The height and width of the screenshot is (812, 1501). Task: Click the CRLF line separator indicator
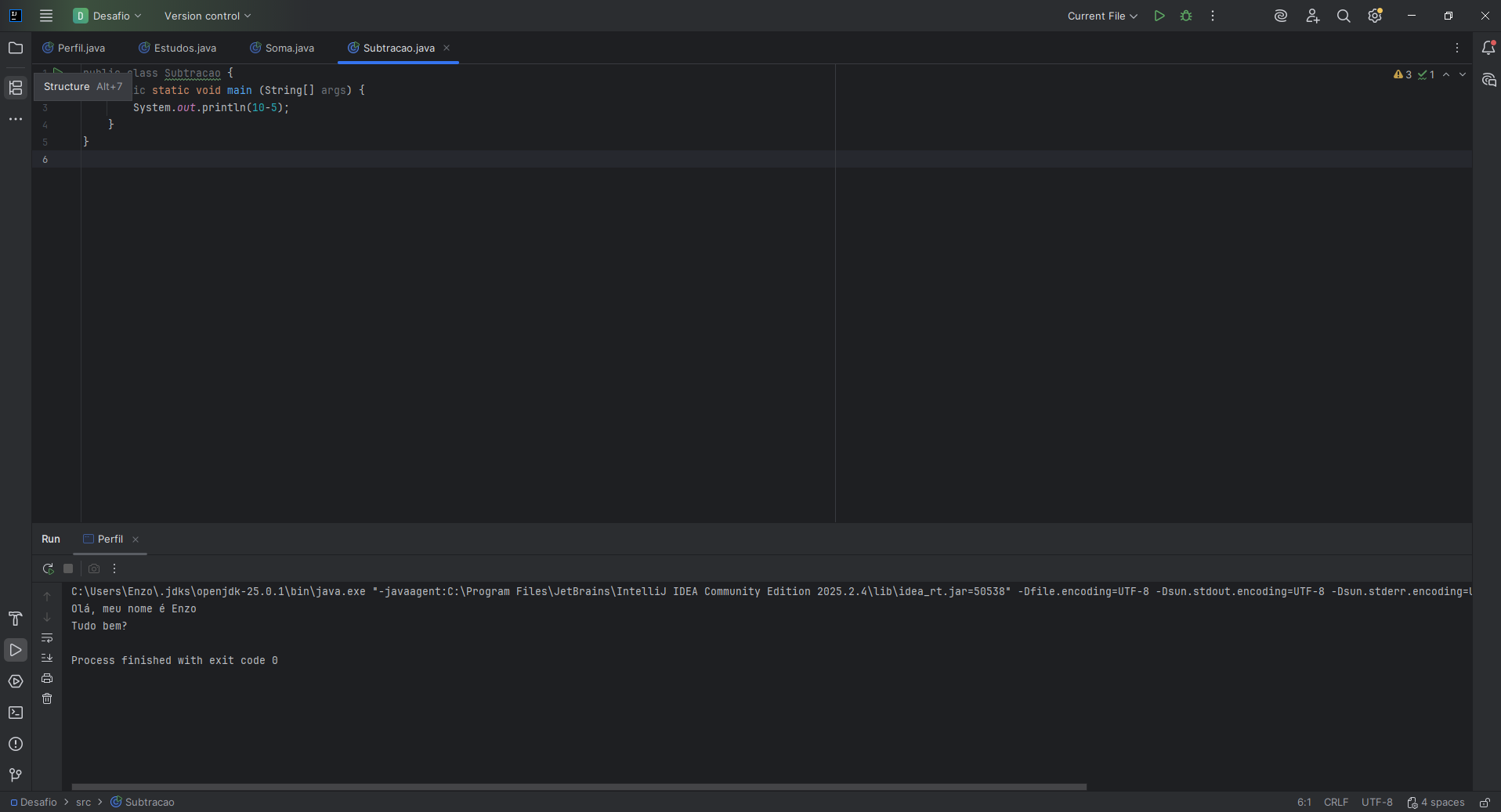pos(1336,803)
